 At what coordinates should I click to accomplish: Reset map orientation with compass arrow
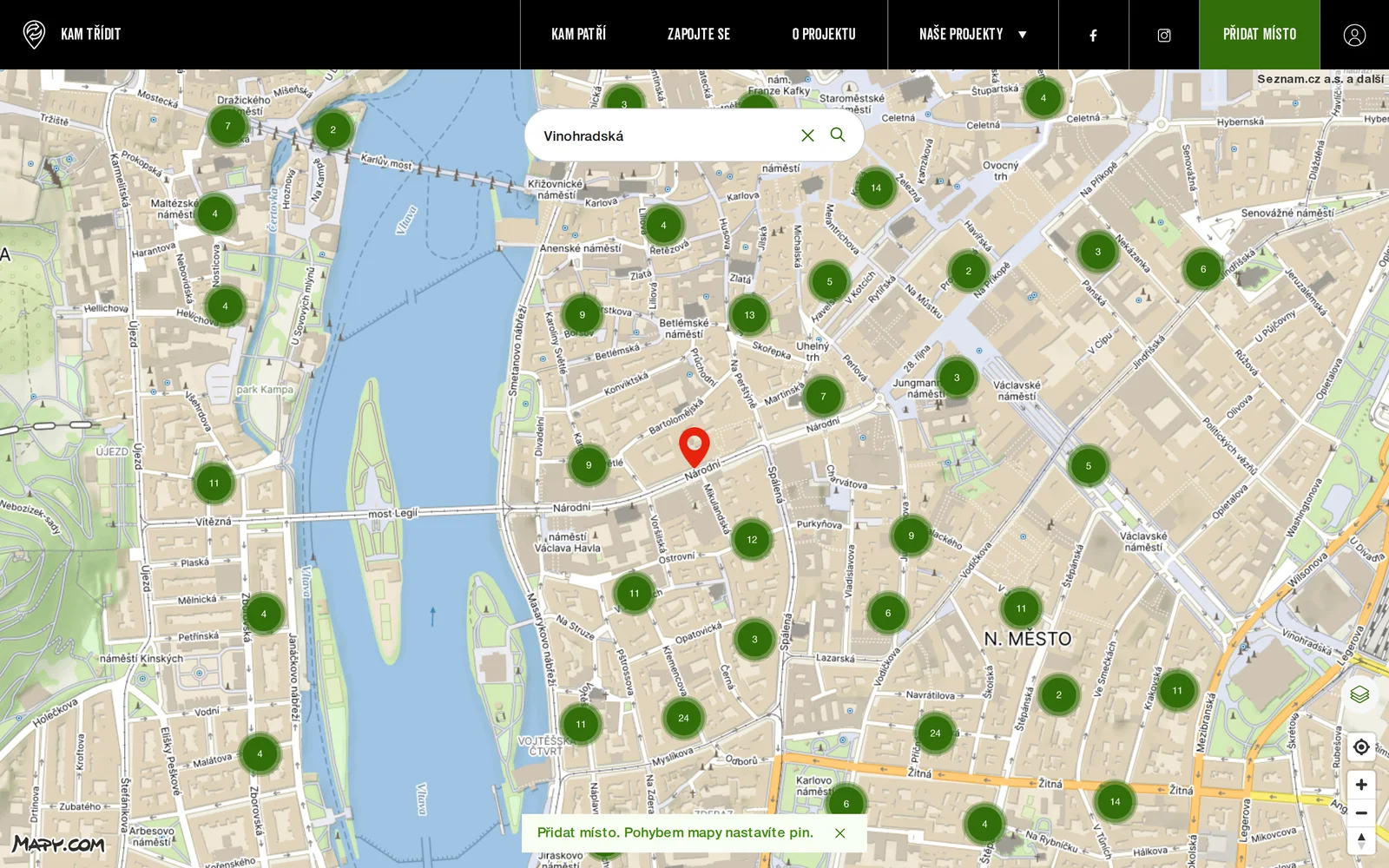(x=1361, y=841)
